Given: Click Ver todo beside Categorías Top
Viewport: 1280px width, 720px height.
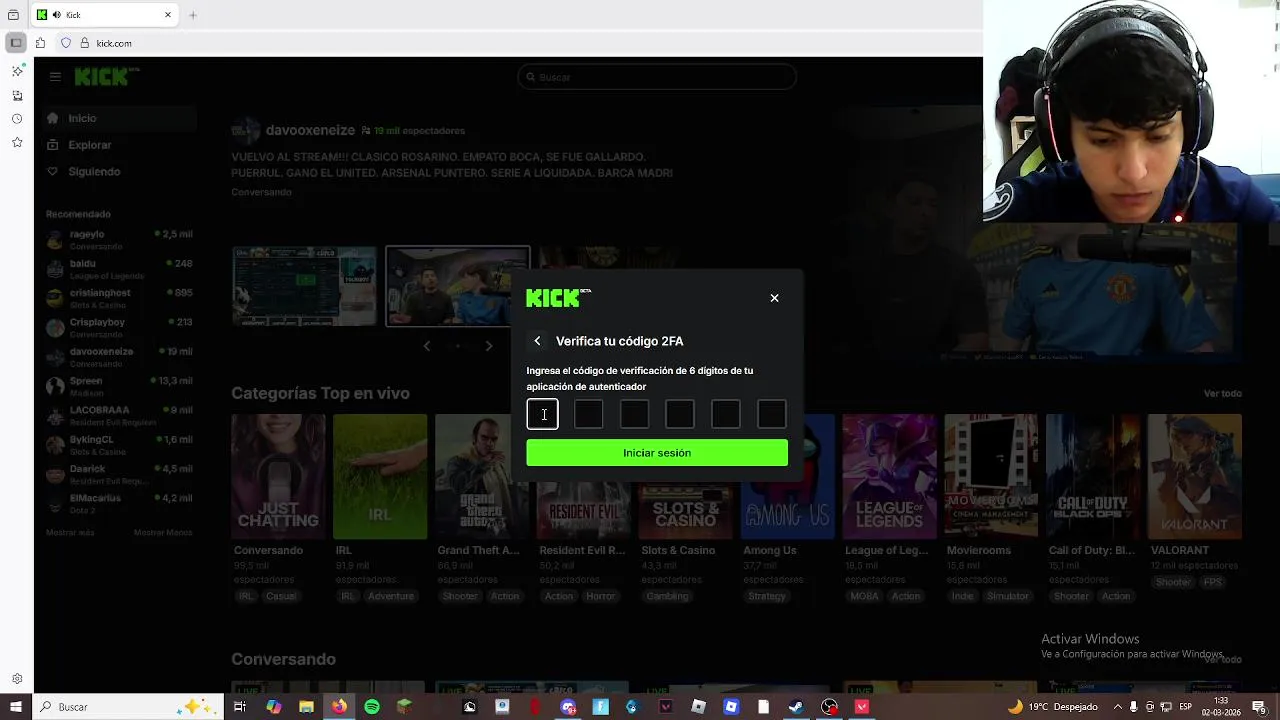Looking at the screenshot, I should tap(1222, 394).
